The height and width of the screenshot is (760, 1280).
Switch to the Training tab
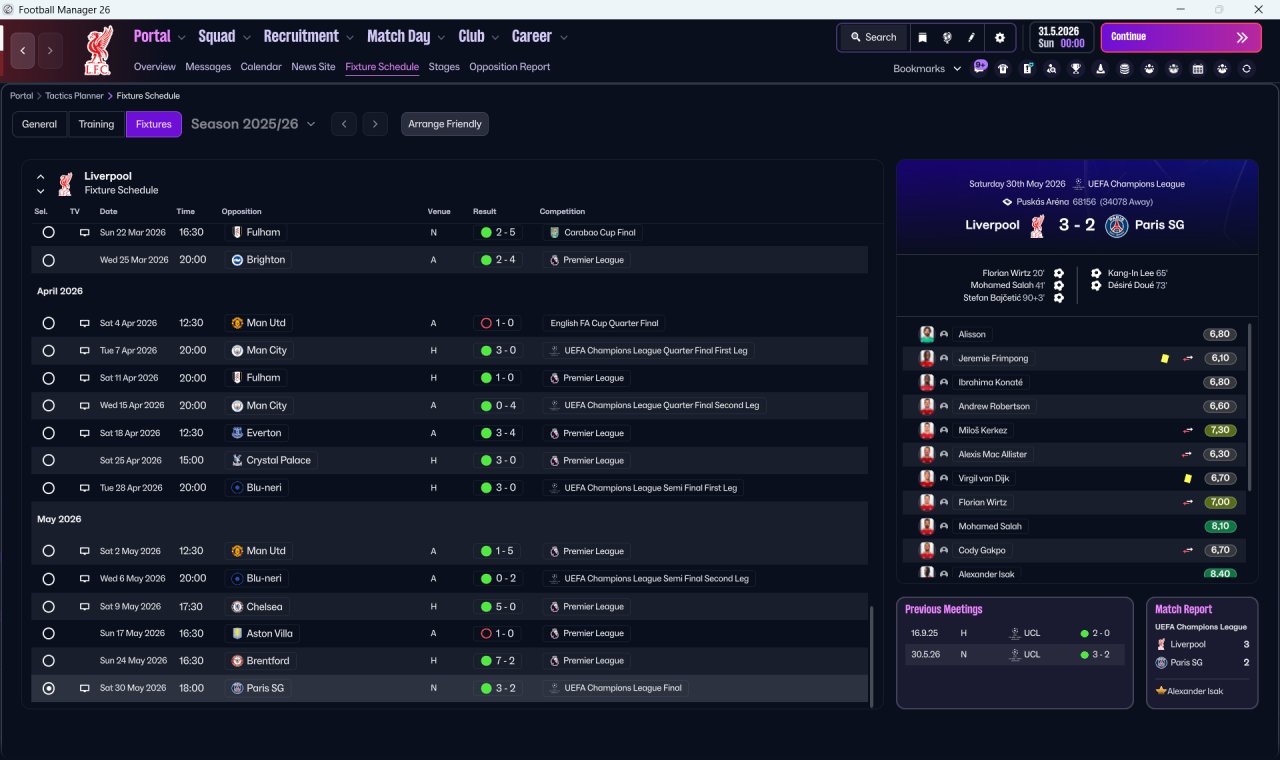tap(96, 124)
